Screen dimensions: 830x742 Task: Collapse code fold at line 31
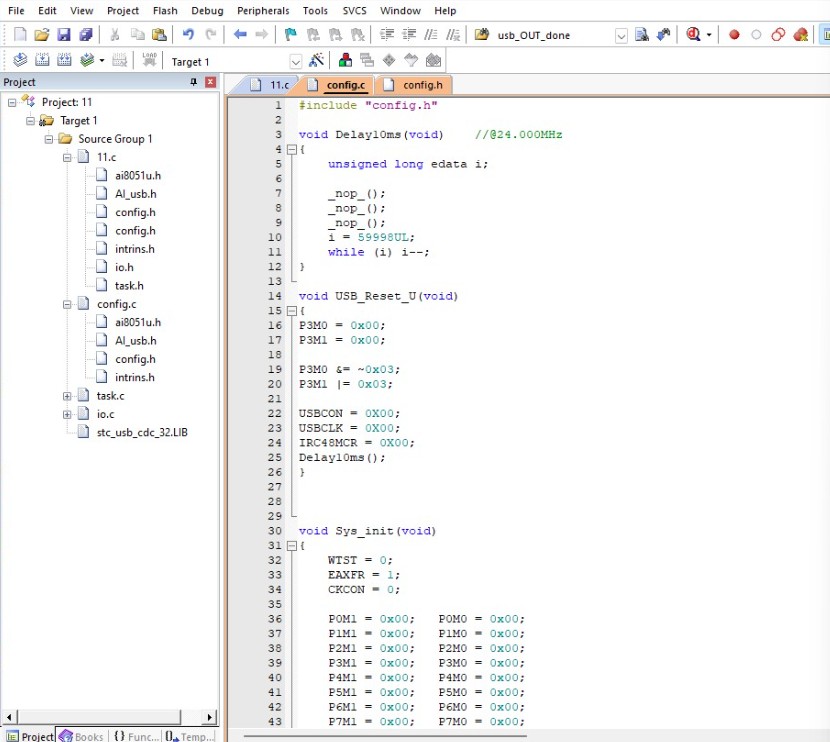291,546
